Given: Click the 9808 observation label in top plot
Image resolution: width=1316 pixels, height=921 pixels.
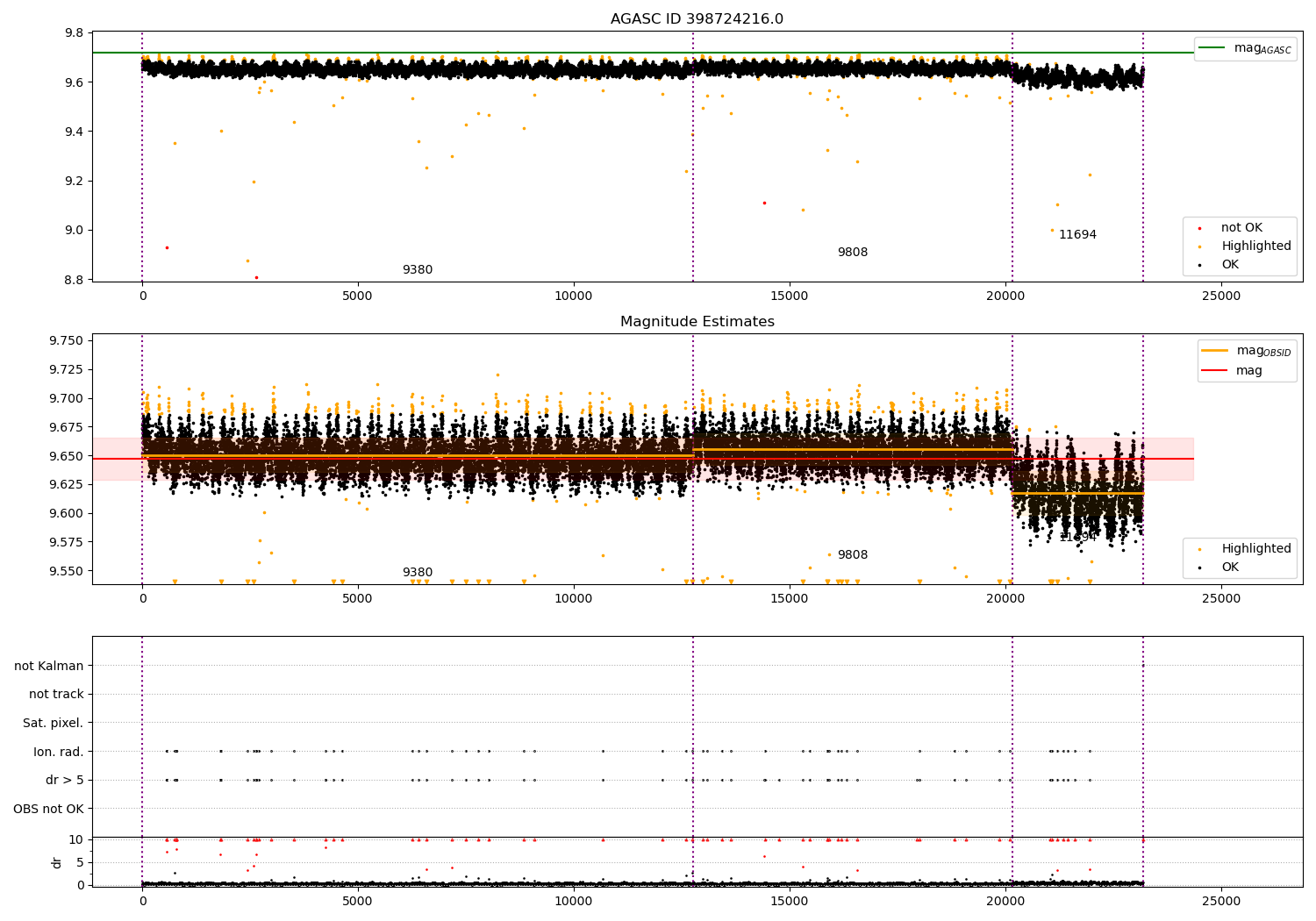Looking at the screenshot, I should click(x=852, y=253).
